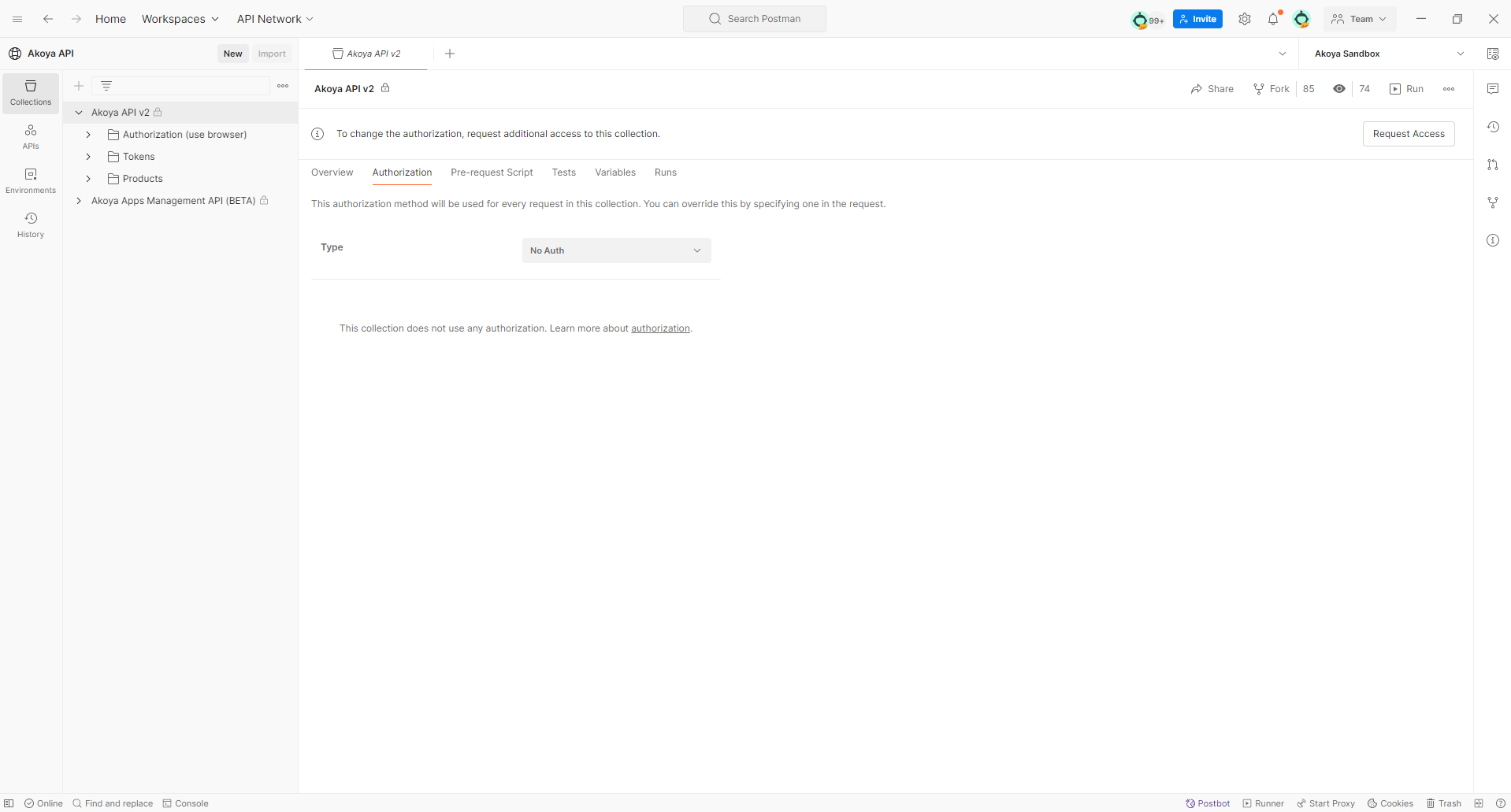Open the No Auth type dropdown

tap(616, 250)
